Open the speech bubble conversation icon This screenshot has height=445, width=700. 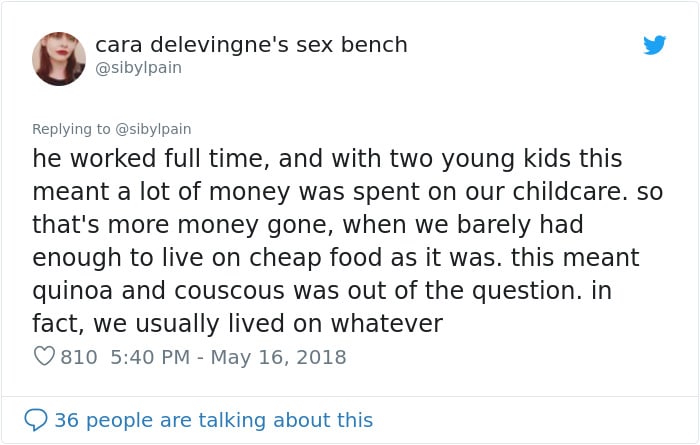click(36, 420)
